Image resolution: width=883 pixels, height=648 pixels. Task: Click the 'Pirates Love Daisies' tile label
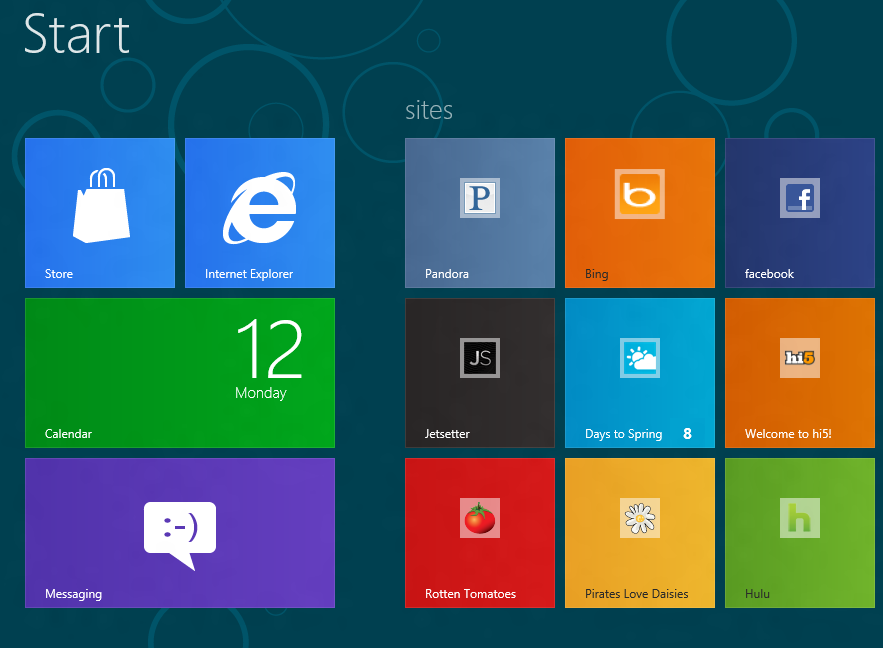(637, 594)
